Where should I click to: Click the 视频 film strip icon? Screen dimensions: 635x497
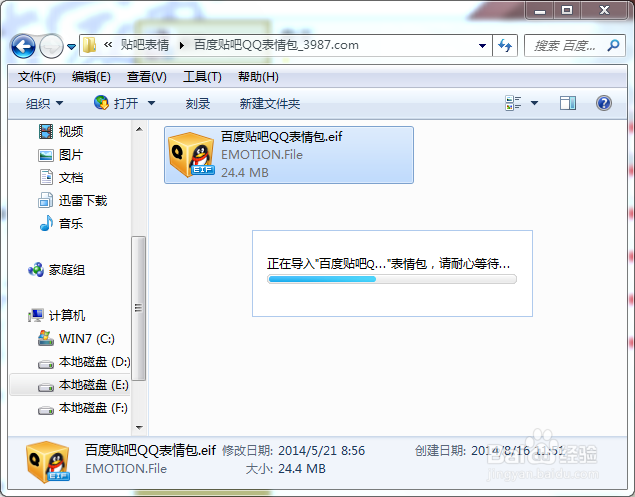click(x=46, y=131)
